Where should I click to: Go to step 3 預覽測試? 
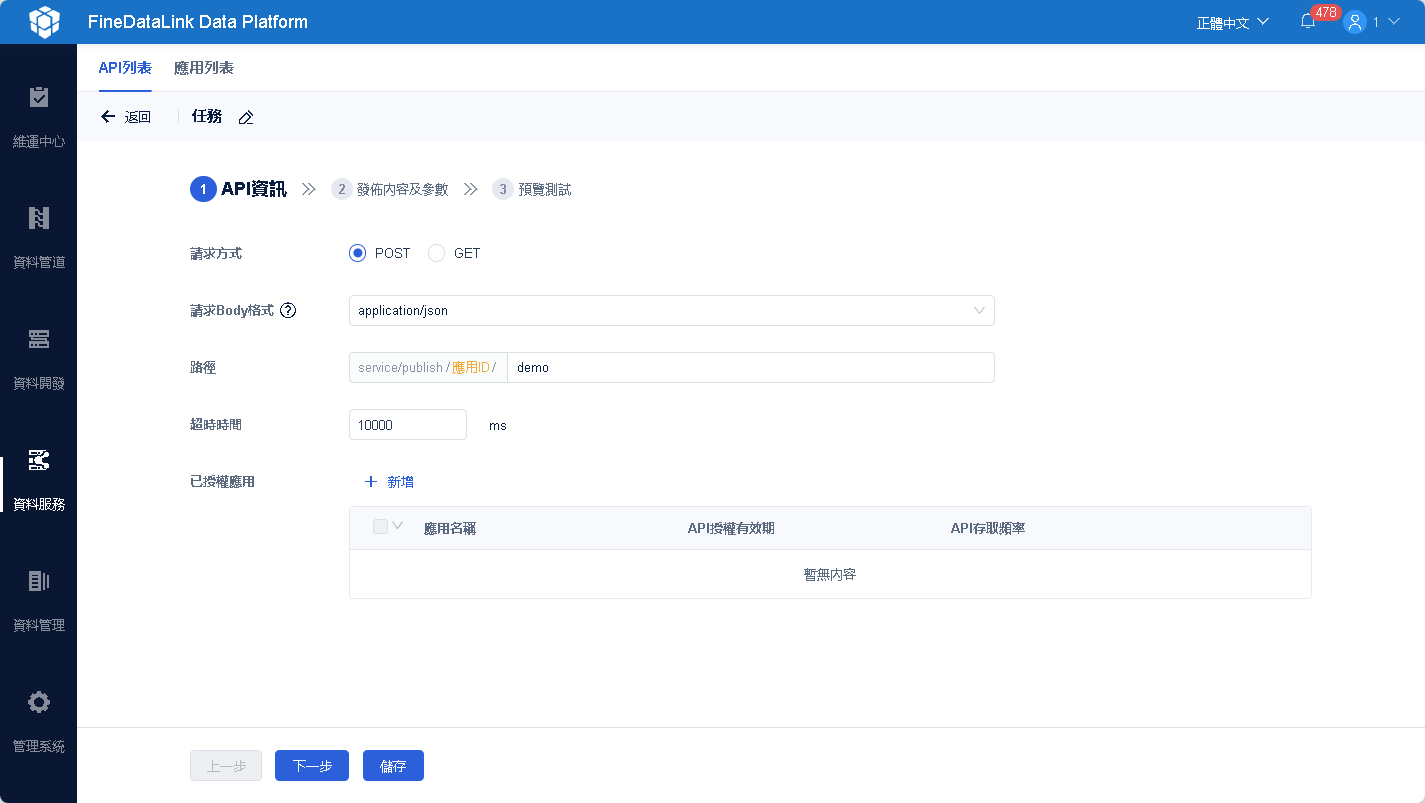[532, 189]
